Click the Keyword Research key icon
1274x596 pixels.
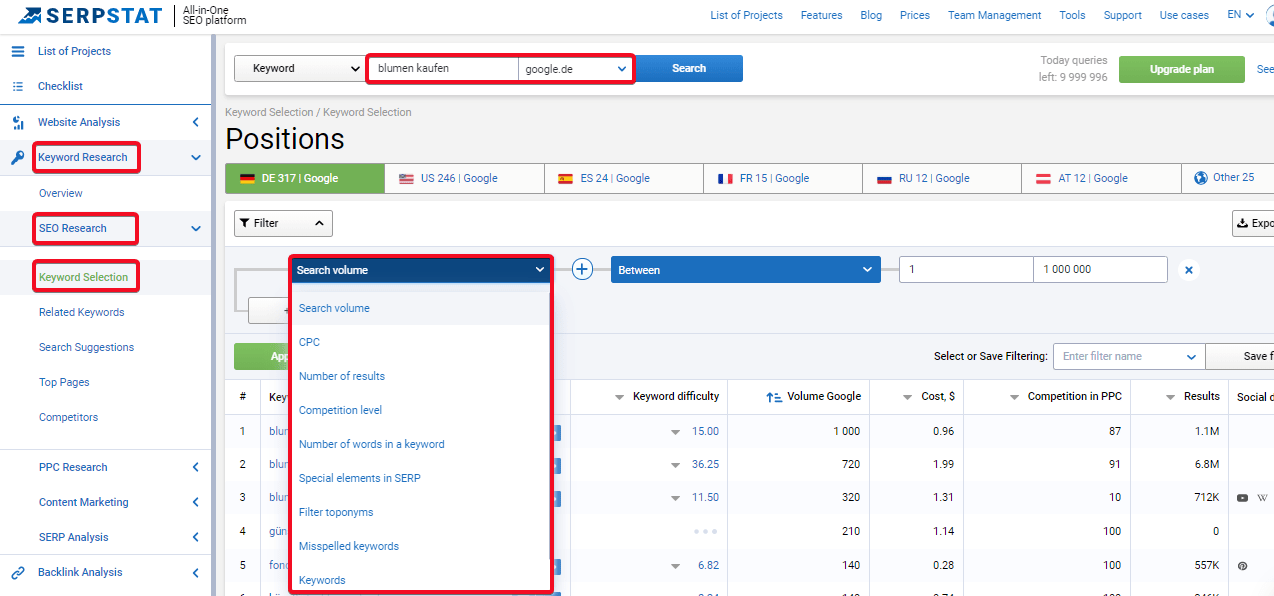coord(18,158)
